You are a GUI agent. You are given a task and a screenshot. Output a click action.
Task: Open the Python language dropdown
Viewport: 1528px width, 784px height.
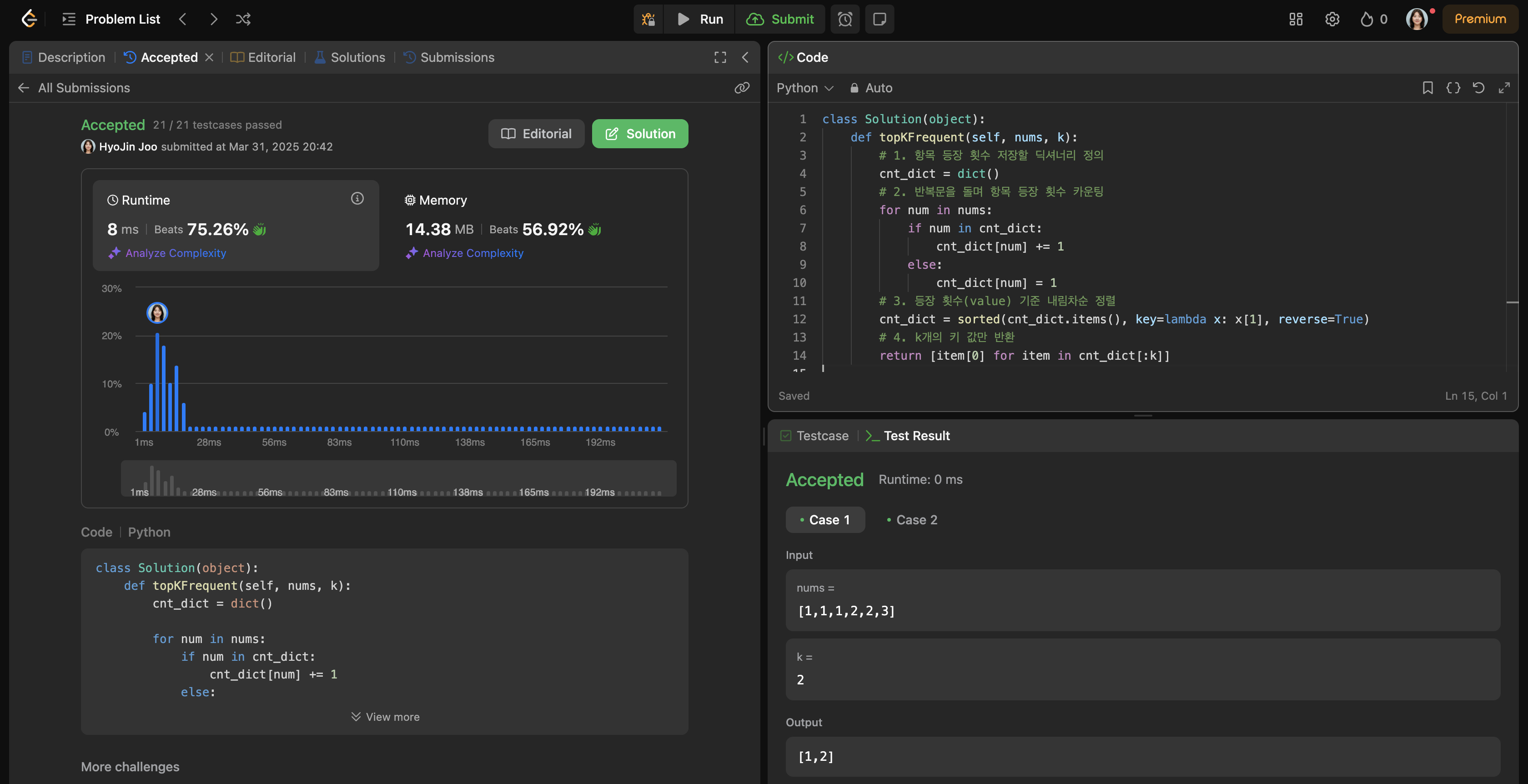point(805,88)
